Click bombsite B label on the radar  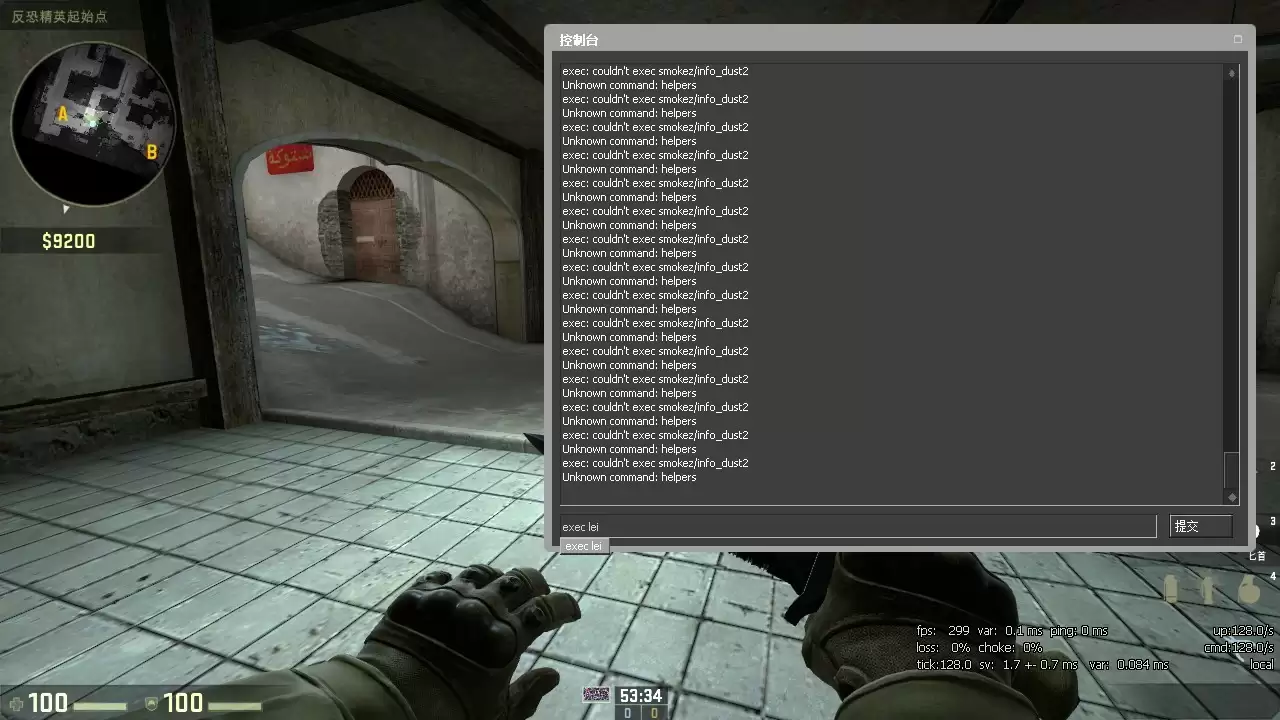[152, 152]
